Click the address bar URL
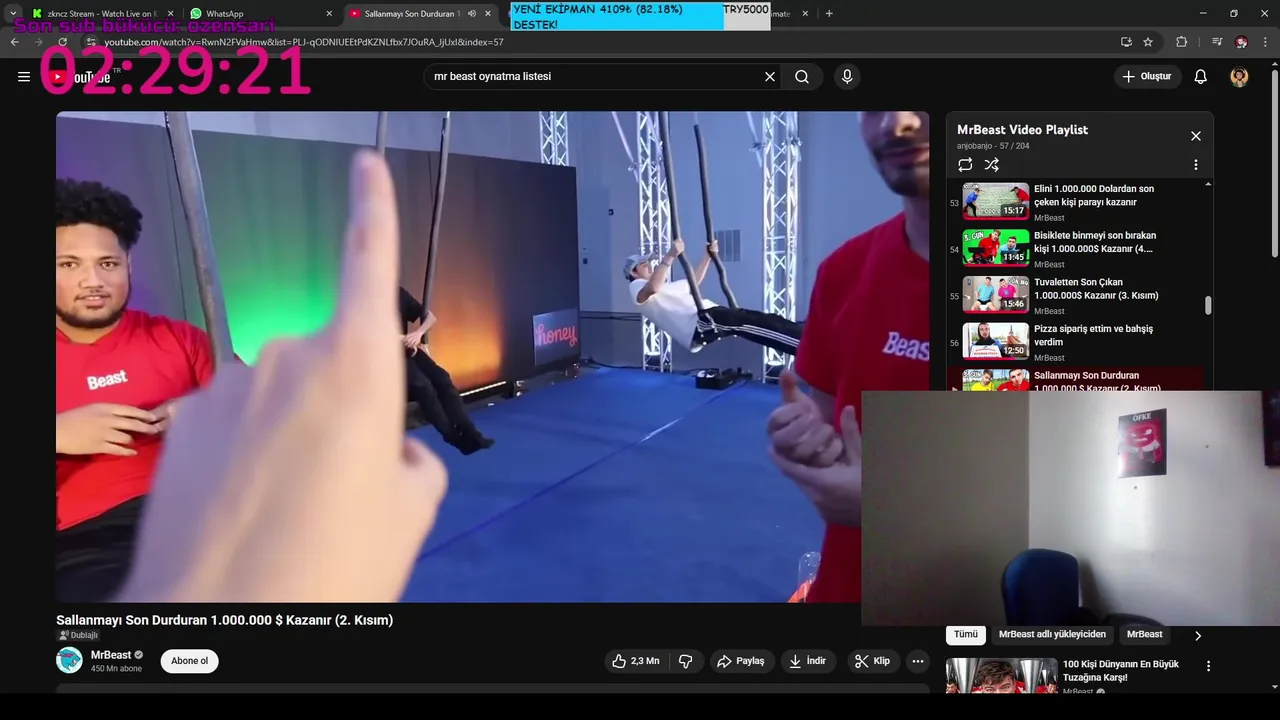The image size is (1280, 720). tap(304, 42)
